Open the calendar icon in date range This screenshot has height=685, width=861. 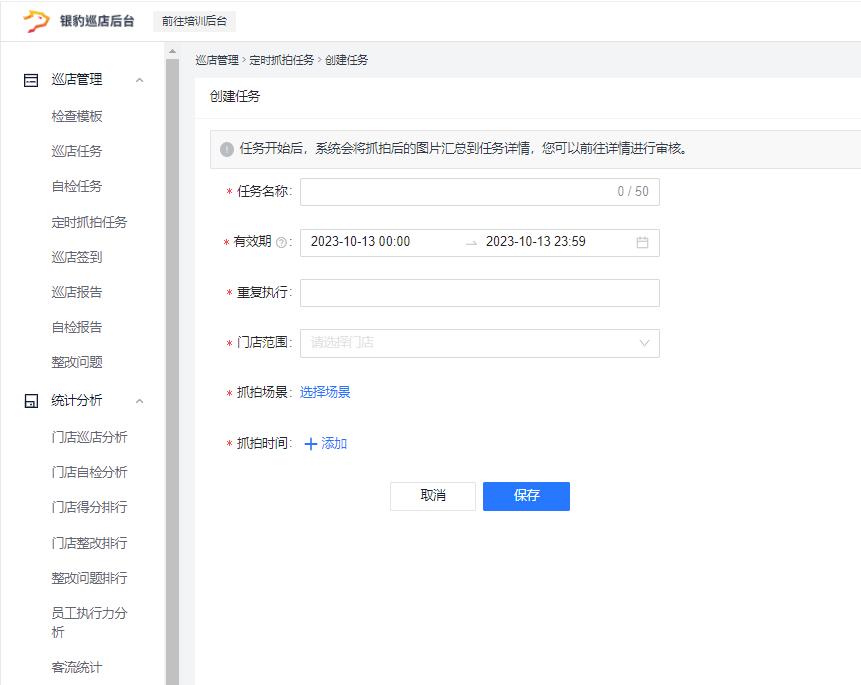point(642,242)
